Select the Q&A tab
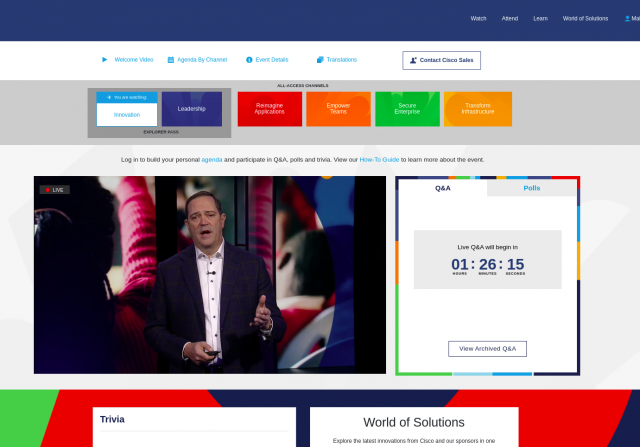This screenshot has width=640, height=447. (x=442, y=187)
